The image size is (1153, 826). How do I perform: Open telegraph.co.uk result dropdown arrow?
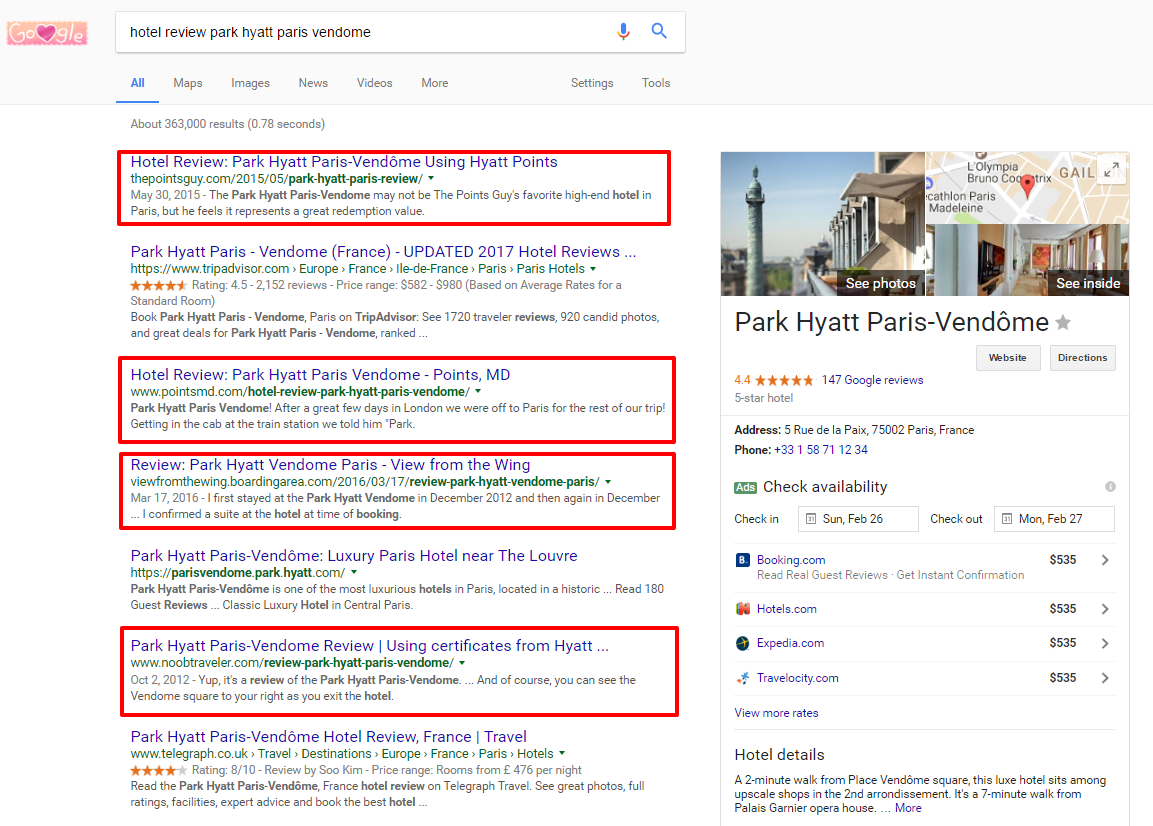563,754
